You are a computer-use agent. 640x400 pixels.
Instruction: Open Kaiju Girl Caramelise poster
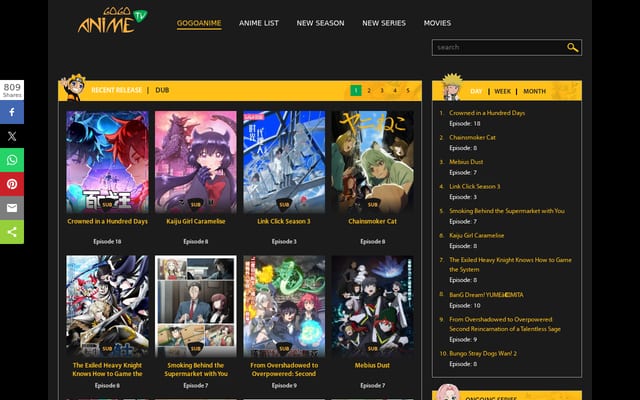click(x=196, y=162)
